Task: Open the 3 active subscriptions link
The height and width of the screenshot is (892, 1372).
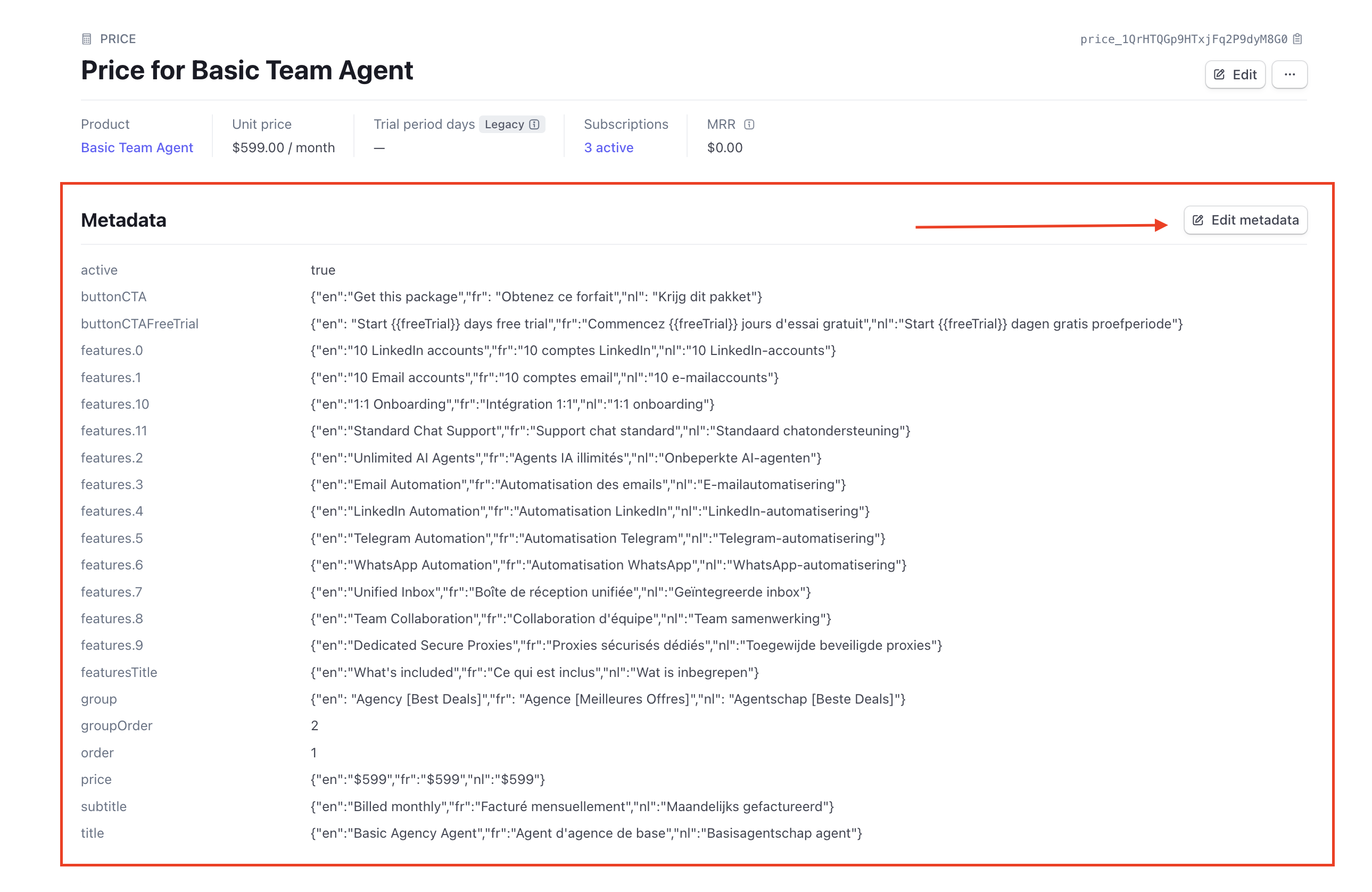Action: click(x=608, y=147)
